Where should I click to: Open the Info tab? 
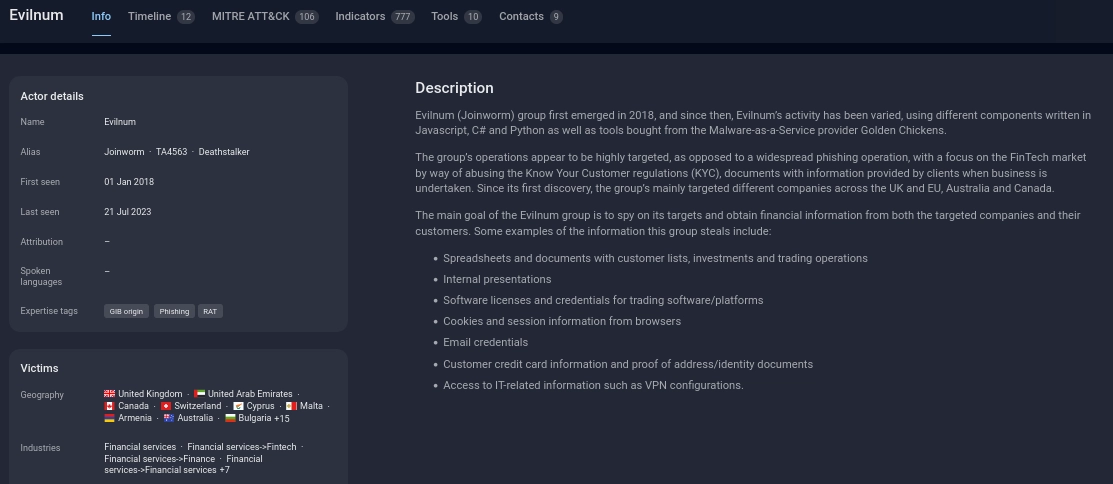click(x=101, y=16)
